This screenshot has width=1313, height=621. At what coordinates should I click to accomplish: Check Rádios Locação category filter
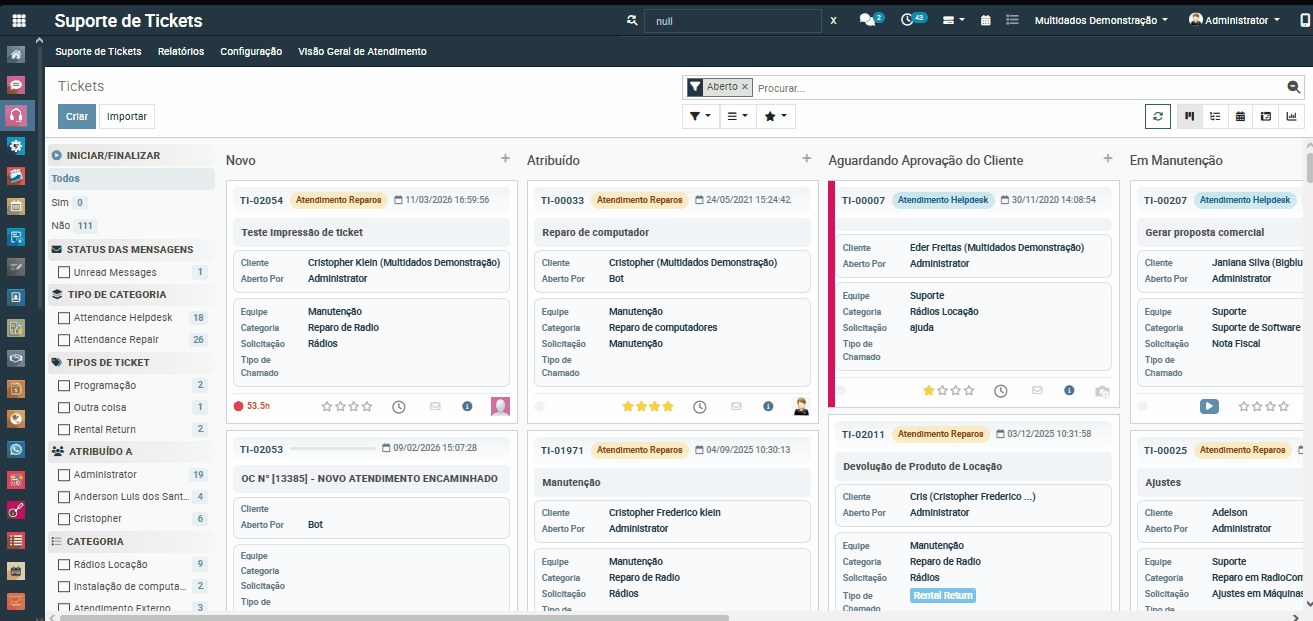point(64,564)
